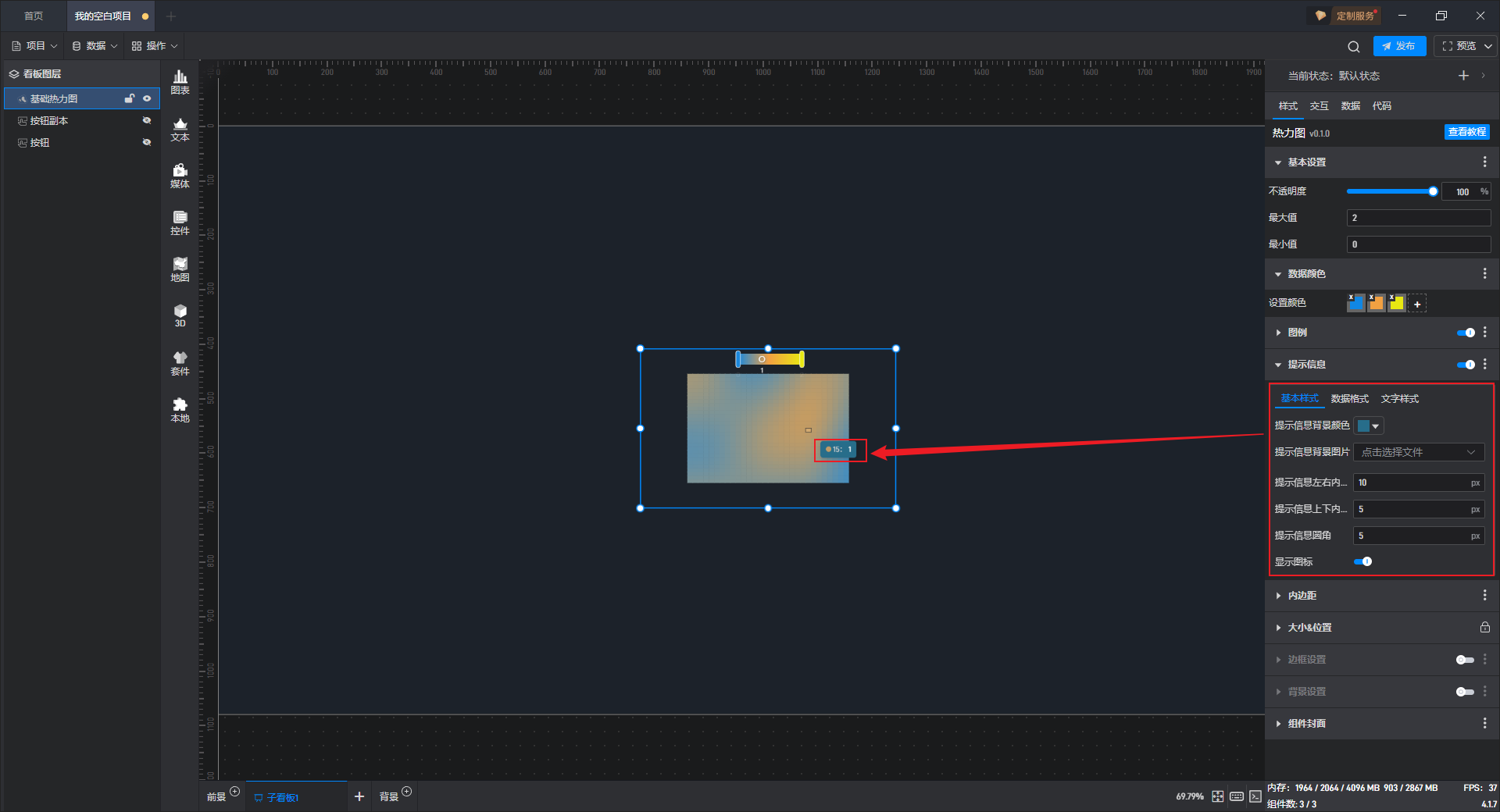Expand the 内边距 section
The height and width of the screenshot is (812, 1500).
tap(1278, 596)
